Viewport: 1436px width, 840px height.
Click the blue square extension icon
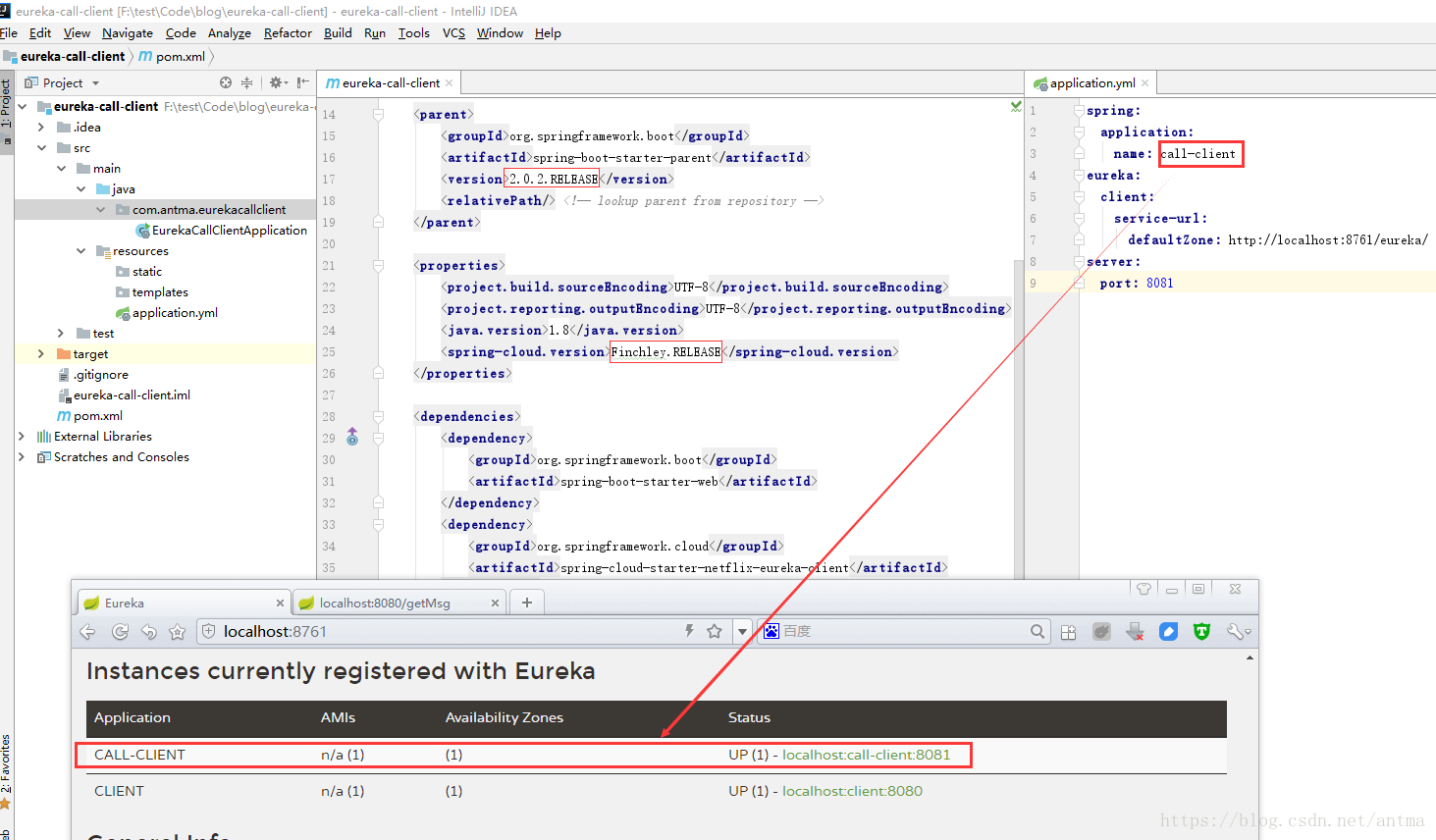(1168, 632)
